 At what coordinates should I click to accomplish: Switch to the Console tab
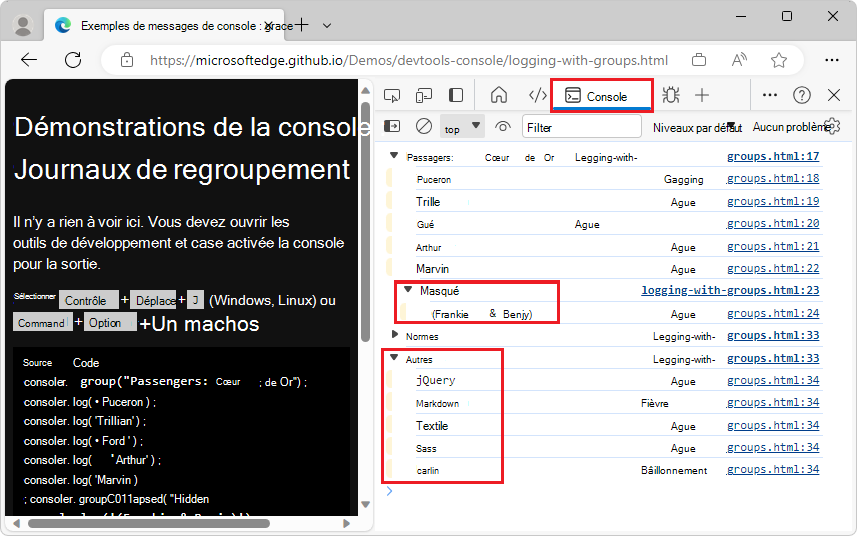[602, 96]
